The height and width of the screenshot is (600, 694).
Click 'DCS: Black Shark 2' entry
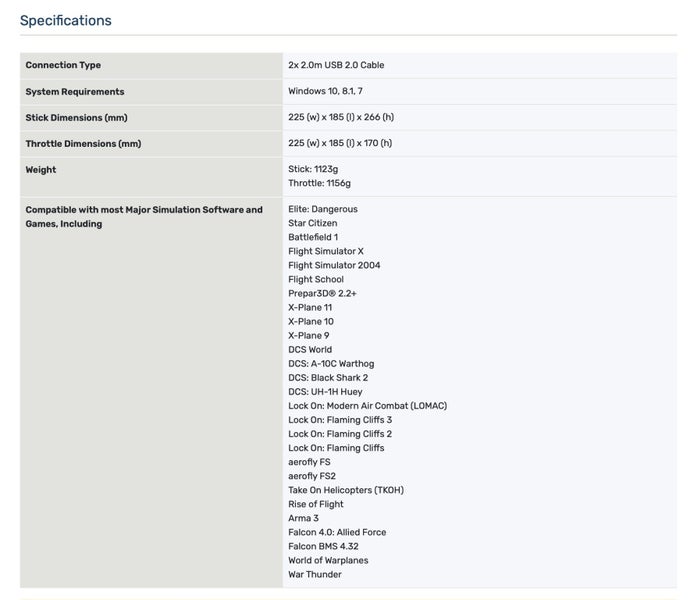pos(328,378)
